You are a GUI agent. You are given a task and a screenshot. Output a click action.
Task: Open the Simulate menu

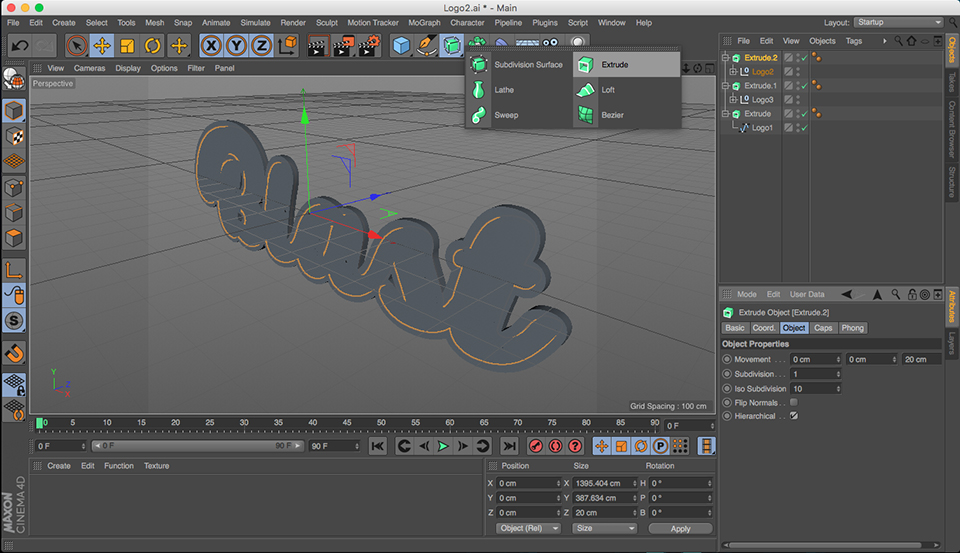click(255, 23)
